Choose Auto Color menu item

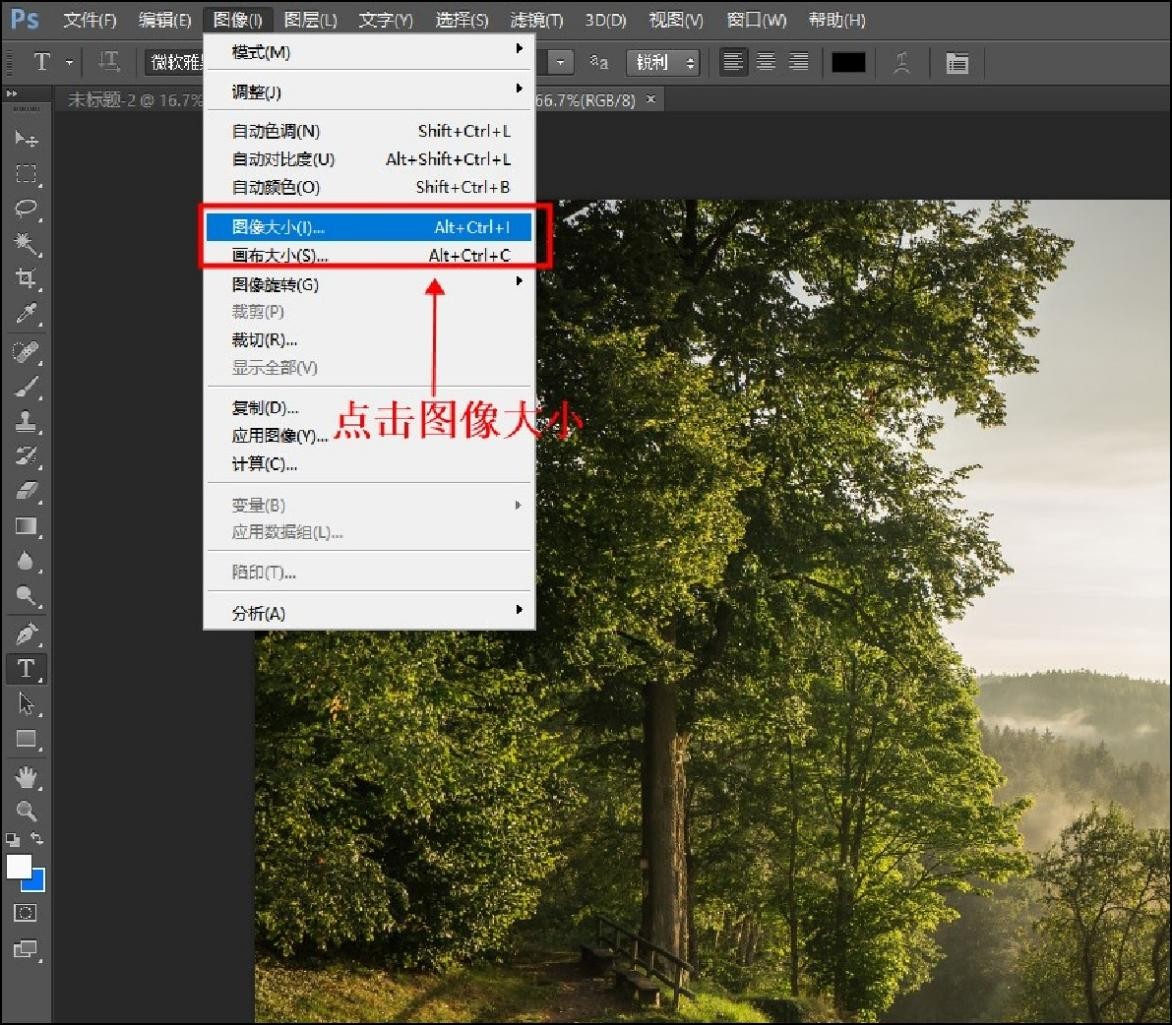tap(369, 188)
